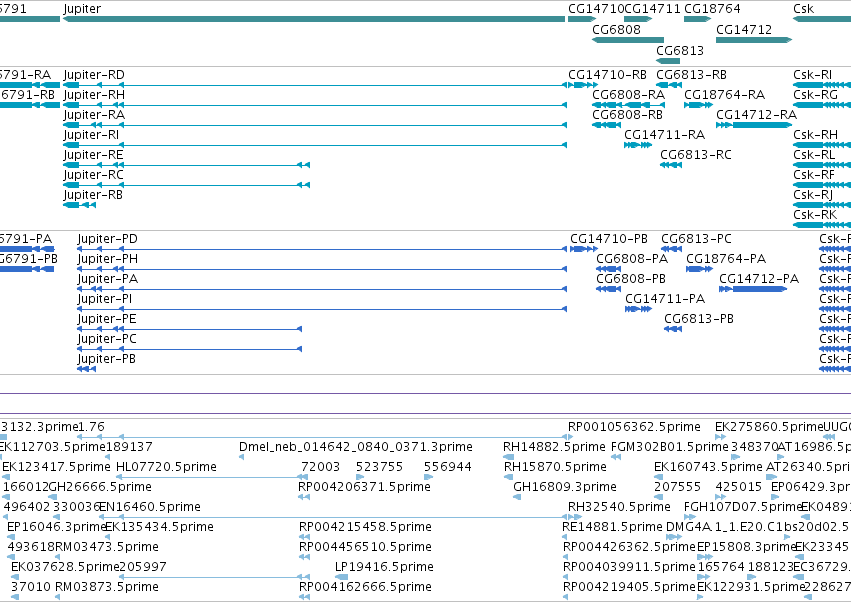Screen dimensions: 851x602
Task: Select the CG14711-PA protein label
Action: (x=665, y=299)
